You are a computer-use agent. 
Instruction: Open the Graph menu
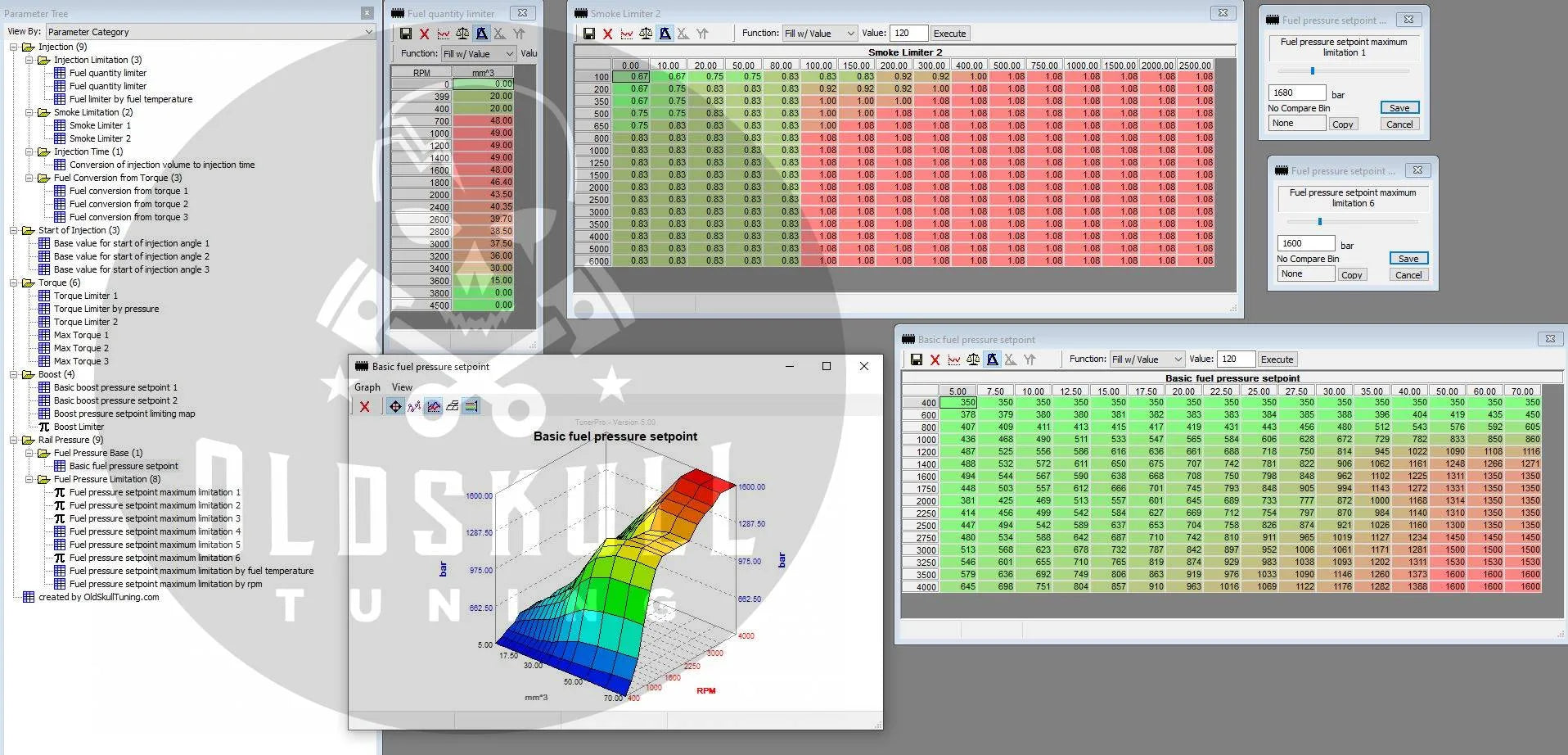[367, 387]
